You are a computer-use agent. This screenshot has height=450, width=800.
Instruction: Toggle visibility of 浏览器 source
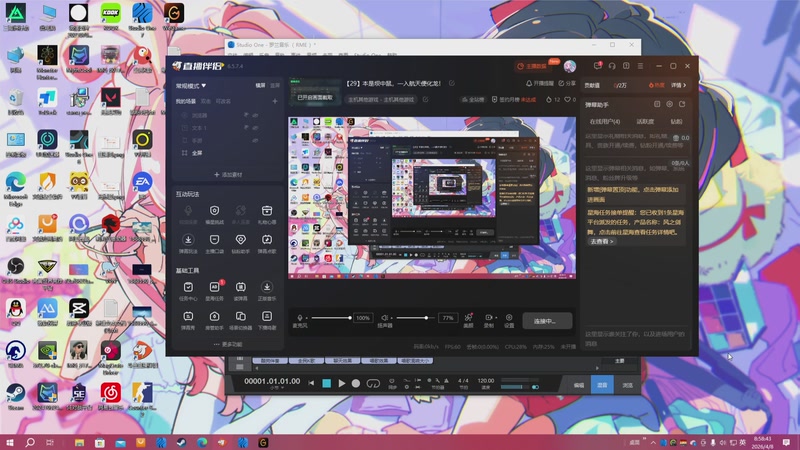(x=255, y=115)
